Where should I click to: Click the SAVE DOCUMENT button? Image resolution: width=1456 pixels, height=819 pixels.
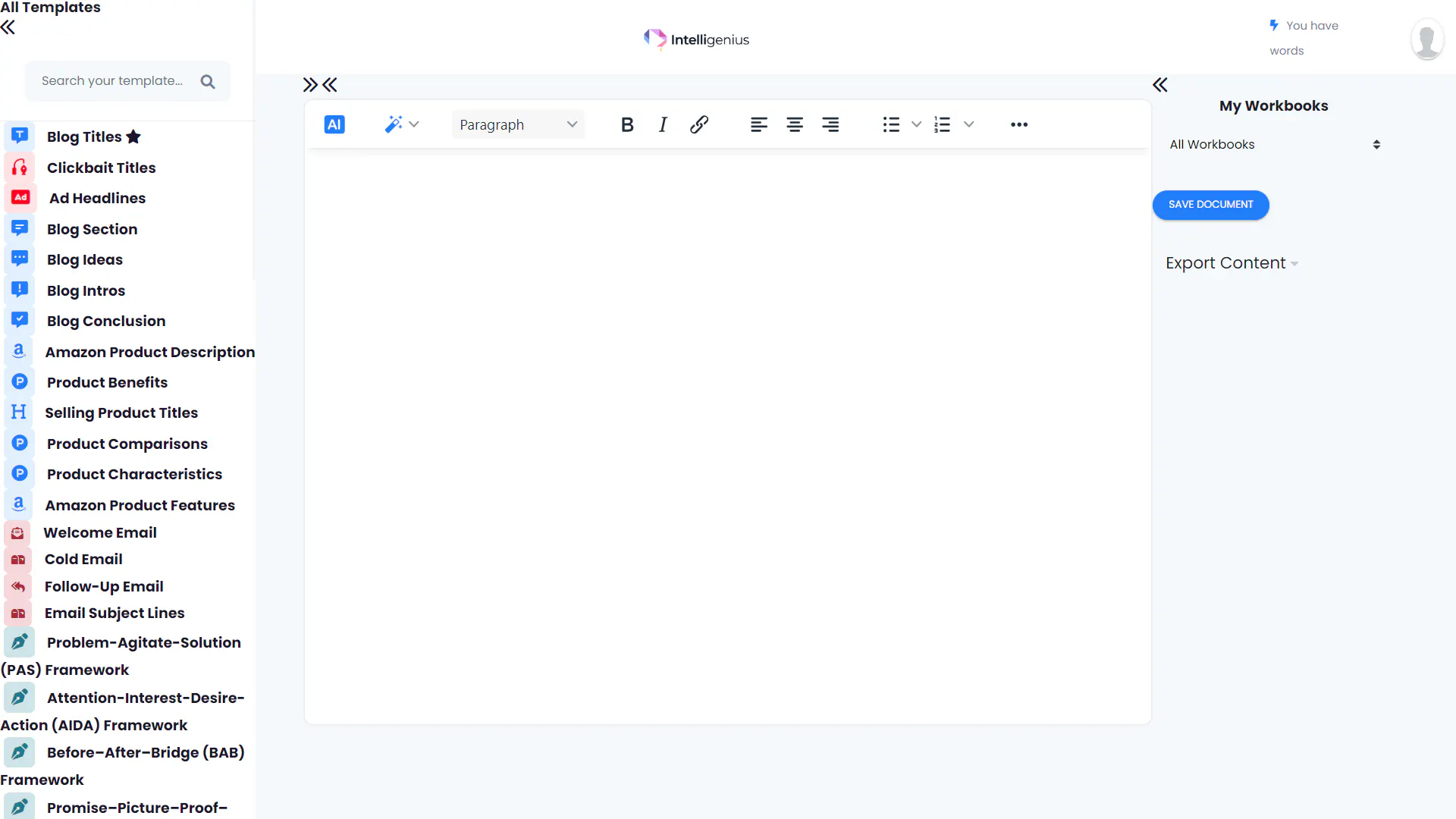pyautogui.click(x=1210, y=205)
